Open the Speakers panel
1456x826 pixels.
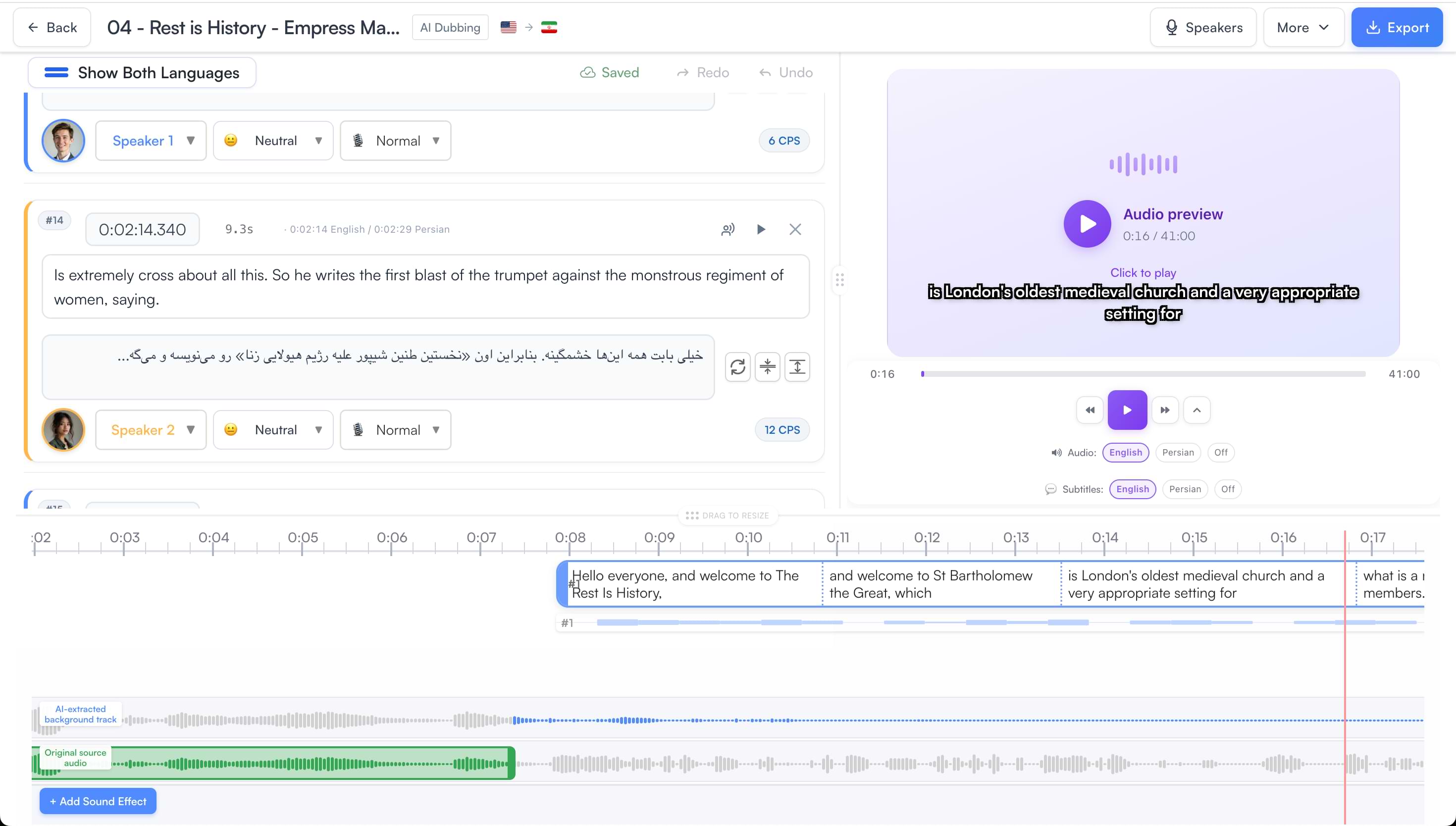click(x=1203, y=27)
